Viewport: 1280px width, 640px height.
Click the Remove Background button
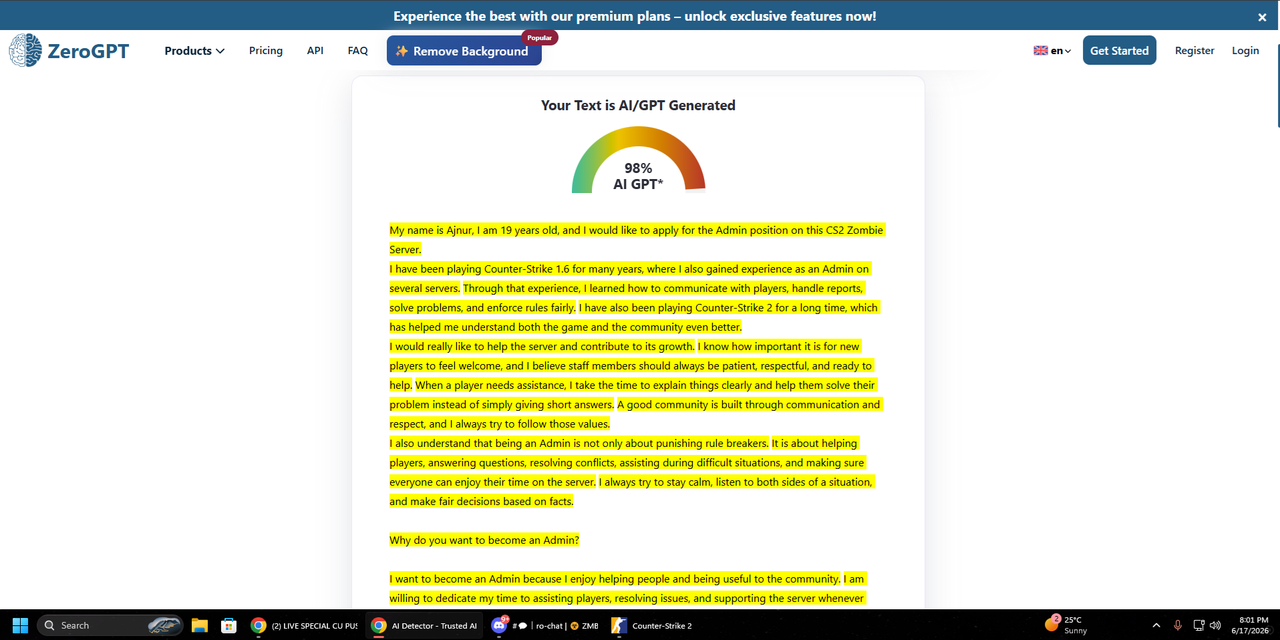pos(464,51)
